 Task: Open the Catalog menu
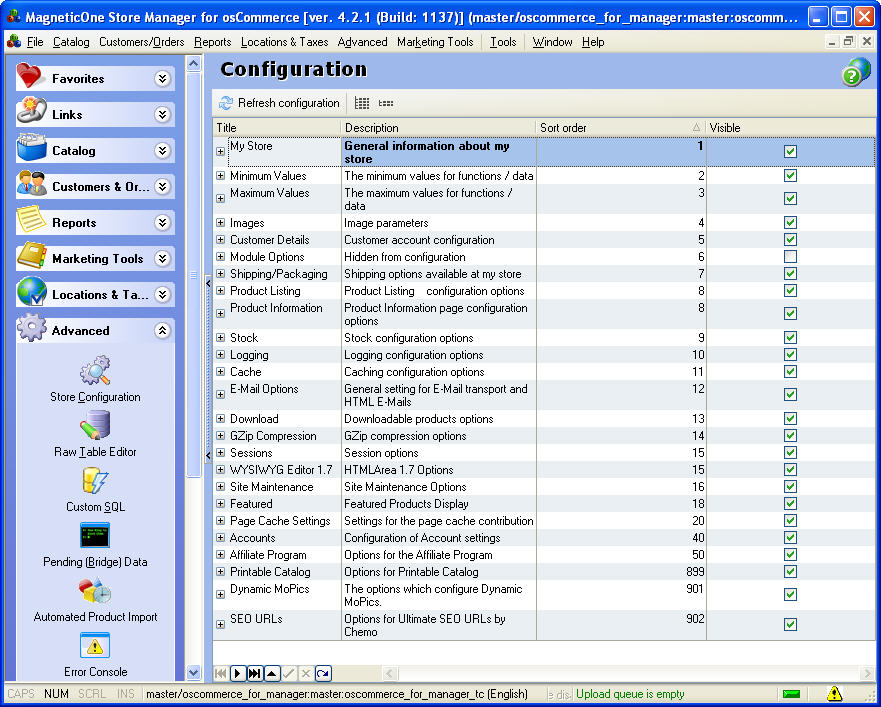tap(71, 42)
